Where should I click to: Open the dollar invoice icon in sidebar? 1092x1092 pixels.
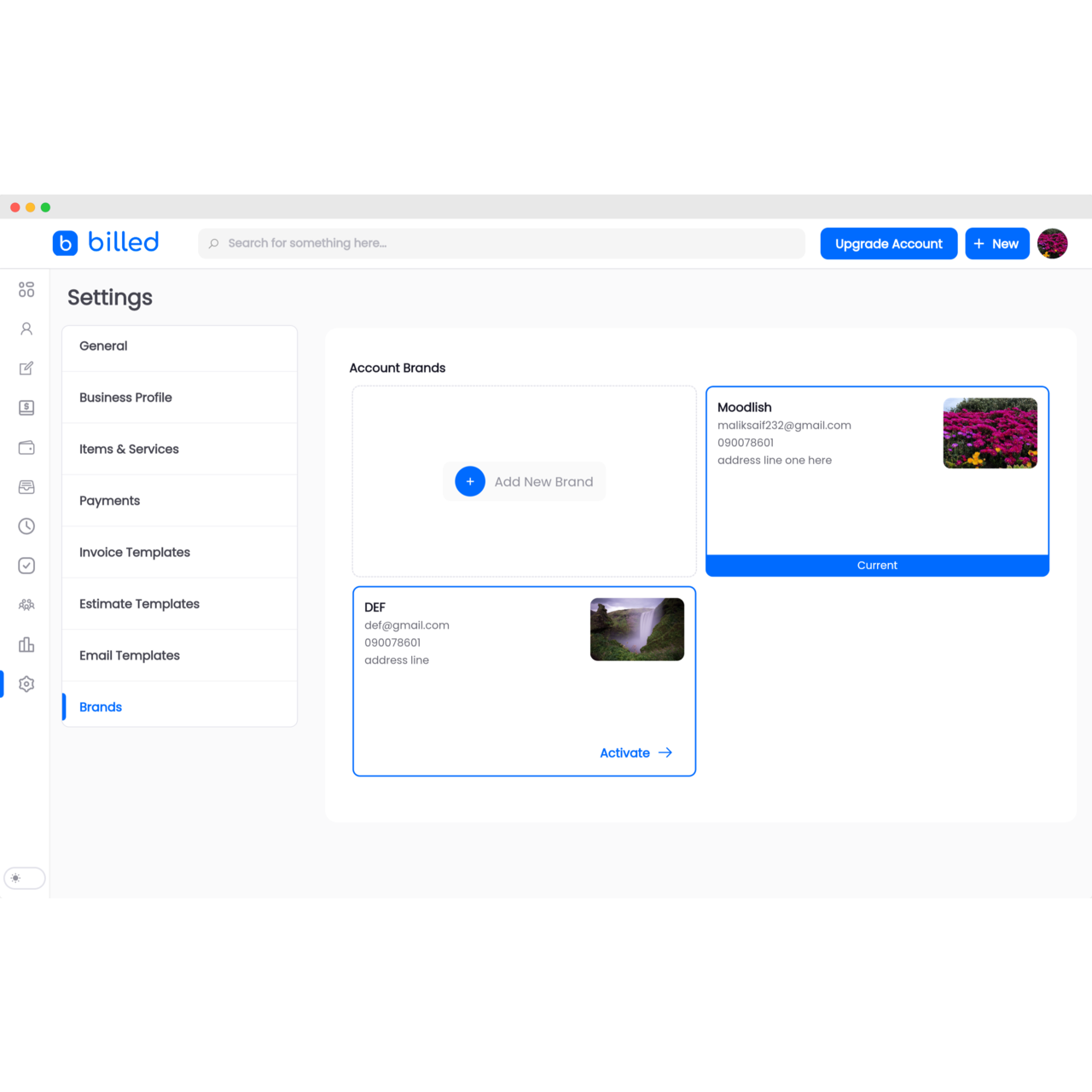26,408
